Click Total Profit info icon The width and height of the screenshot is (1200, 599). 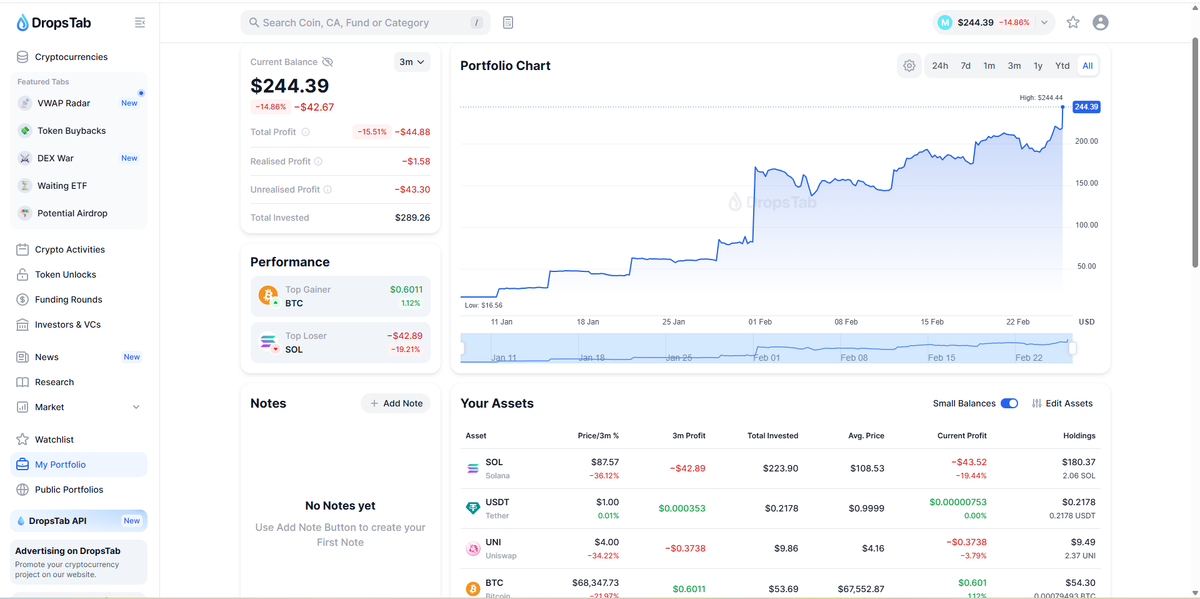[306, 132]
